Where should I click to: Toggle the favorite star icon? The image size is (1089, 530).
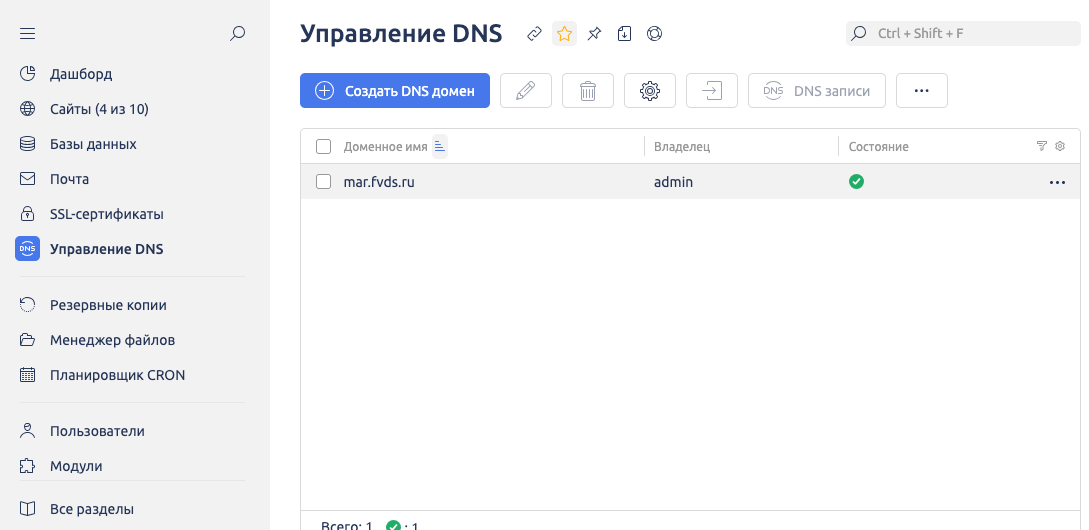[x=565, y=34]
